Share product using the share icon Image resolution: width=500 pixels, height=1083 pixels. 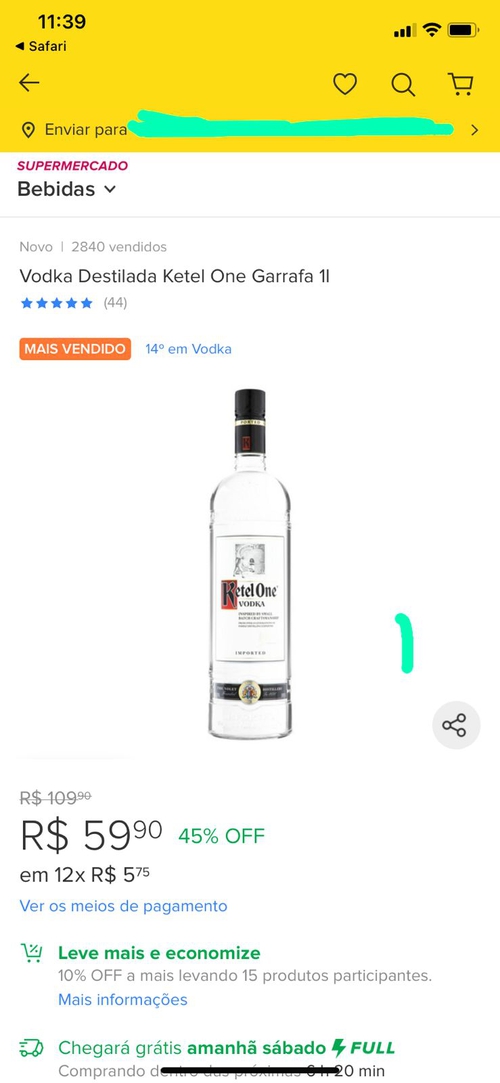coord(455,725)
